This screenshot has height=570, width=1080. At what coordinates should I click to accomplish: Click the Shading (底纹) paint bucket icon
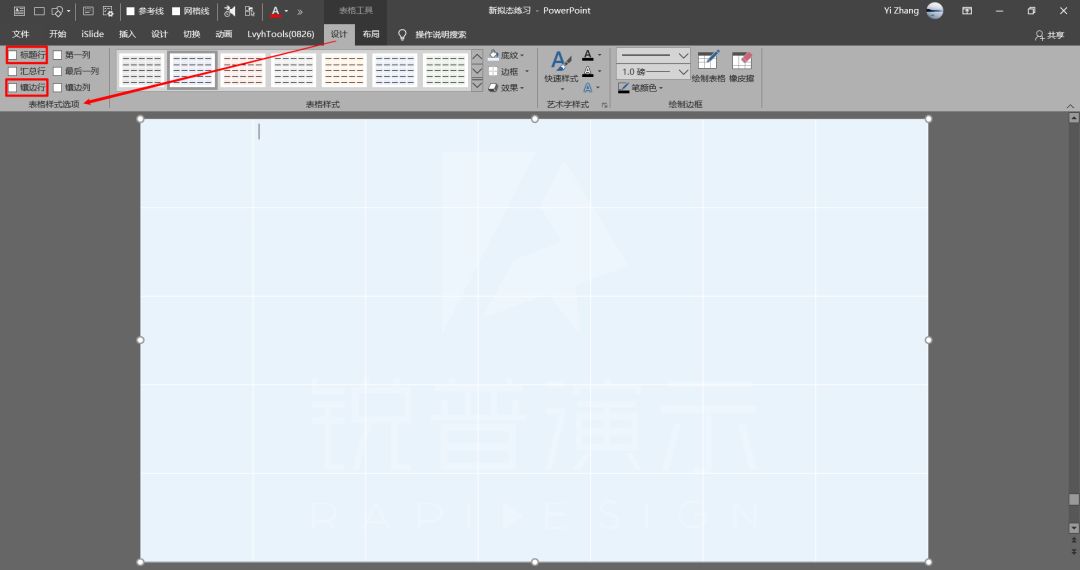click(x=494, y=54)
